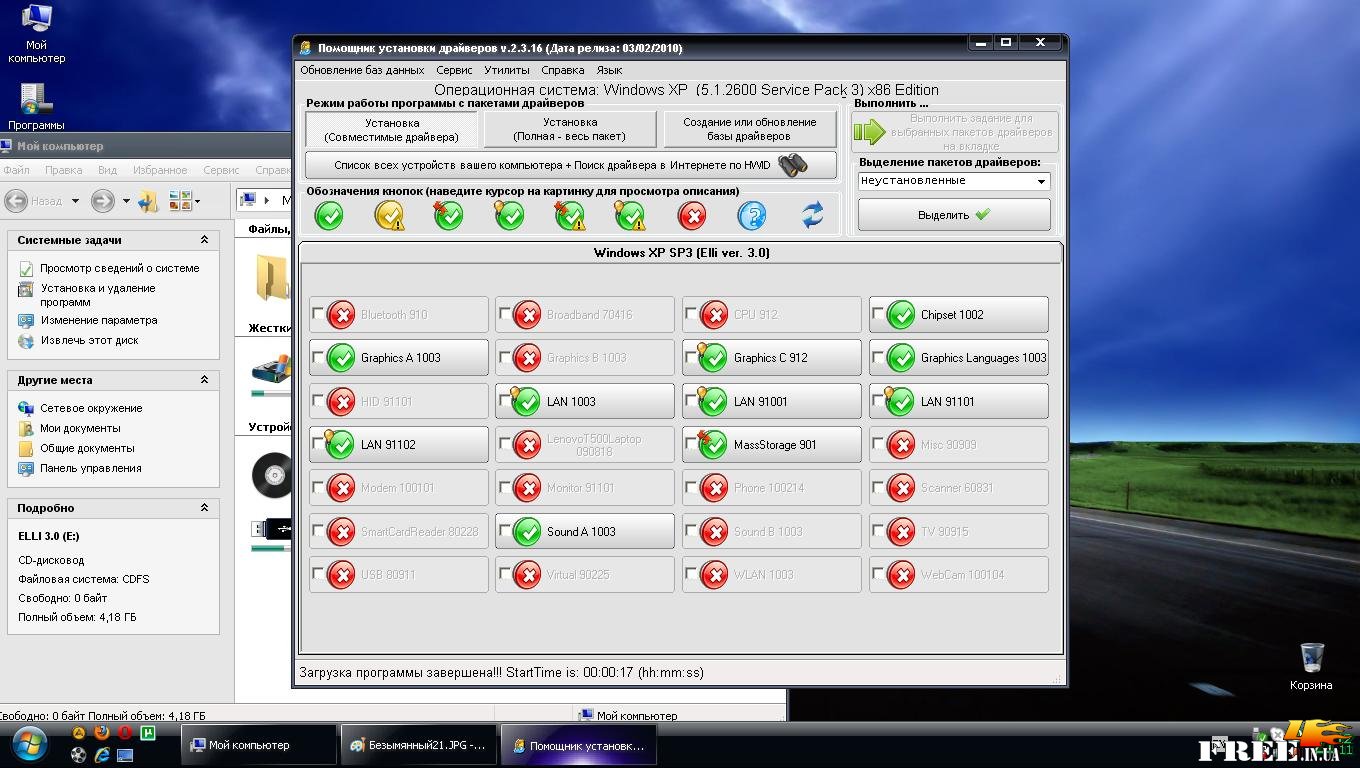Open My Computer desktop icon
Image resolution: width=1360 pixels, height=768 pixels.
point(36,33)
